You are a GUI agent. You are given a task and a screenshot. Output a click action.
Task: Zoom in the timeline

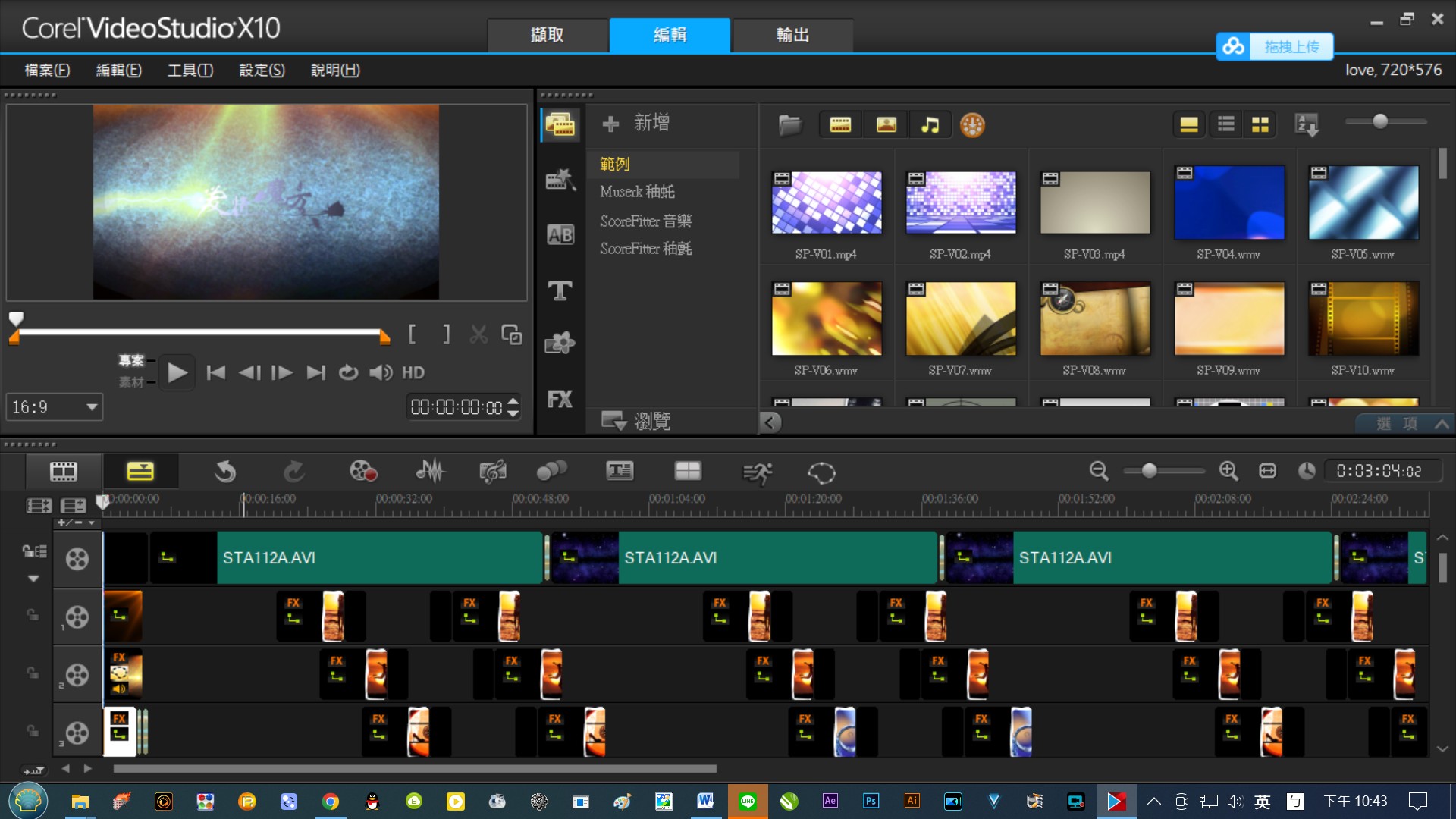pos(1228,471)
